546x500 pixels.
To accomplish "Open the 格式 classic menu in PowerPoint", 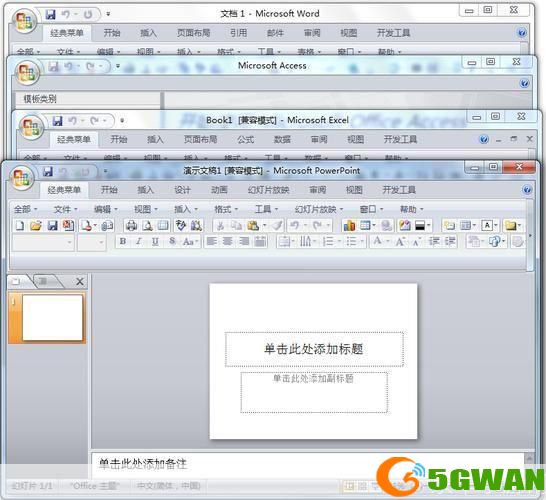I will click(226, 209).
